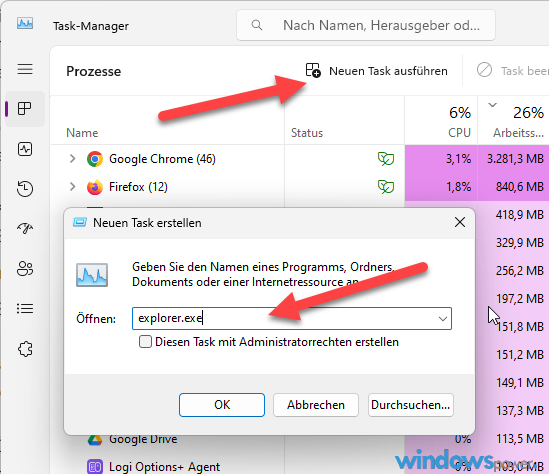Click the sort chevron above Arbeitsspeicher column
This screenshot has height=474, width=549.
493,105
